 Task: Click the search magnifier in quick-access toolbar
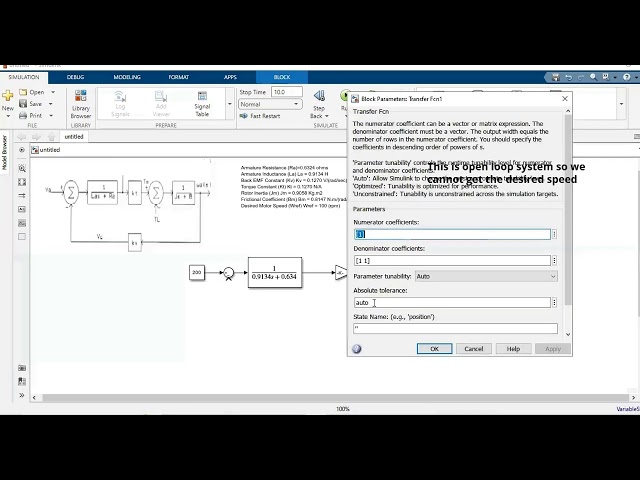tap(593, 77)
